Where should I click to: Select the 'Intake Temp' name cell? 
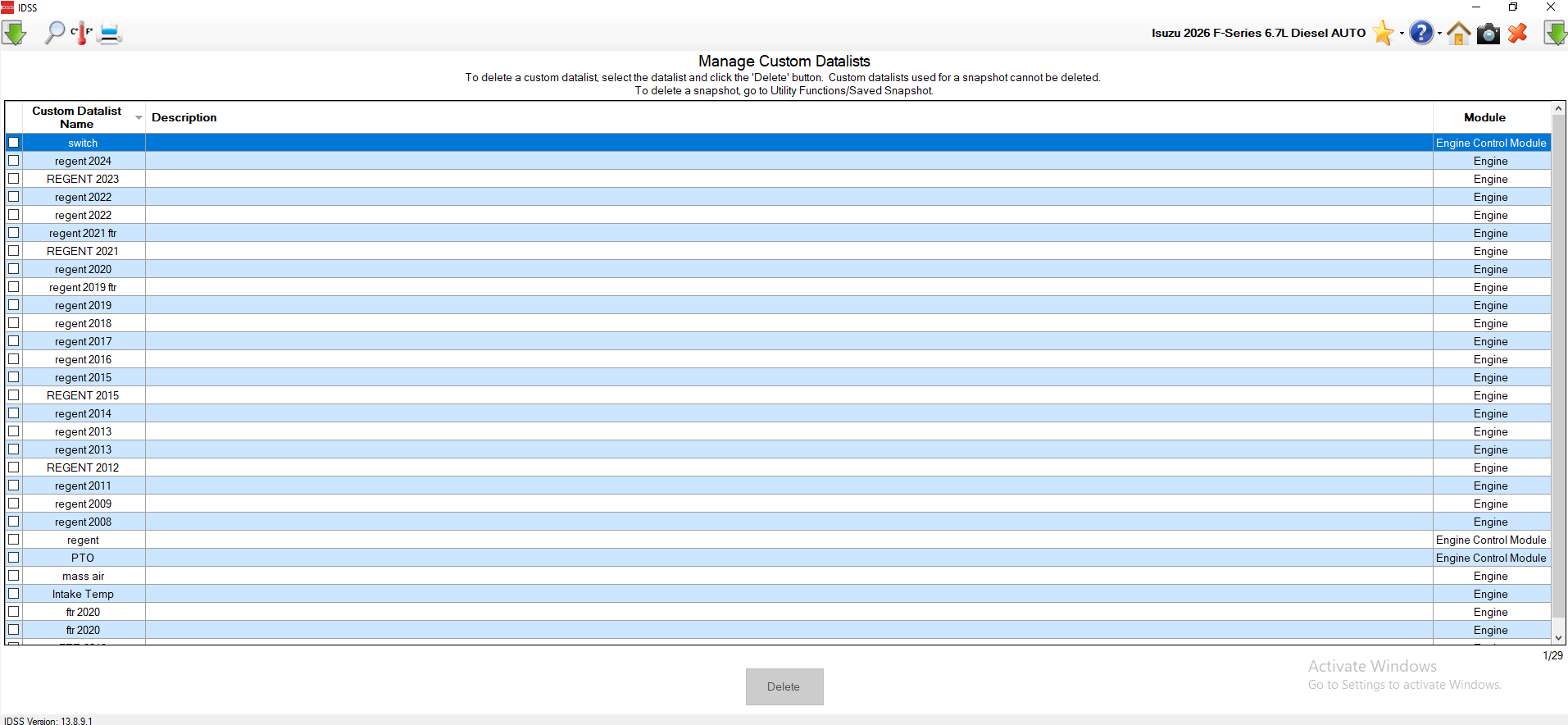83,594
